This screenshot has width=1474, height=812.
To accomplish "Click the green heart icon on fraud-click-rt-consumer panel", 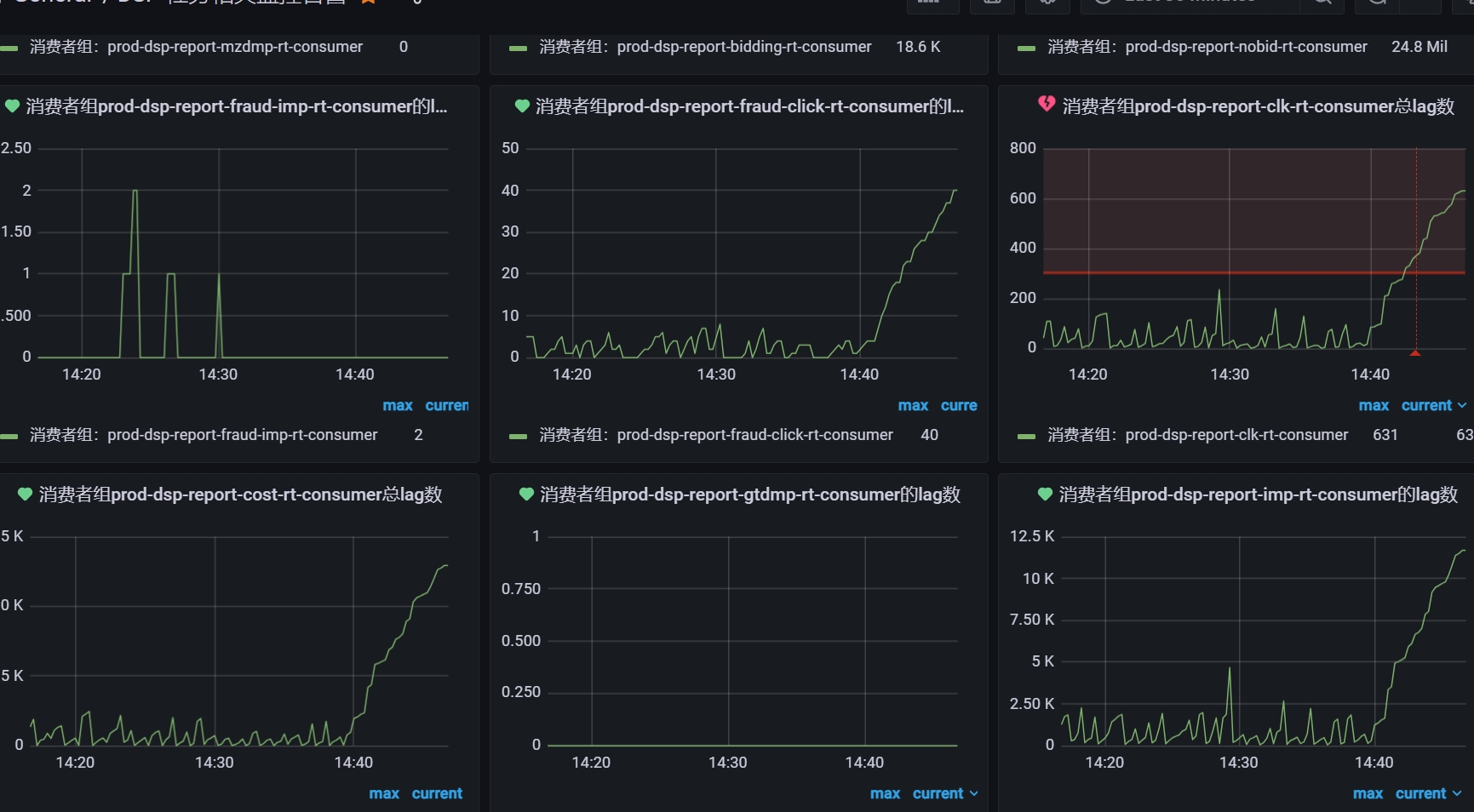I will click(x=522, y=106).
